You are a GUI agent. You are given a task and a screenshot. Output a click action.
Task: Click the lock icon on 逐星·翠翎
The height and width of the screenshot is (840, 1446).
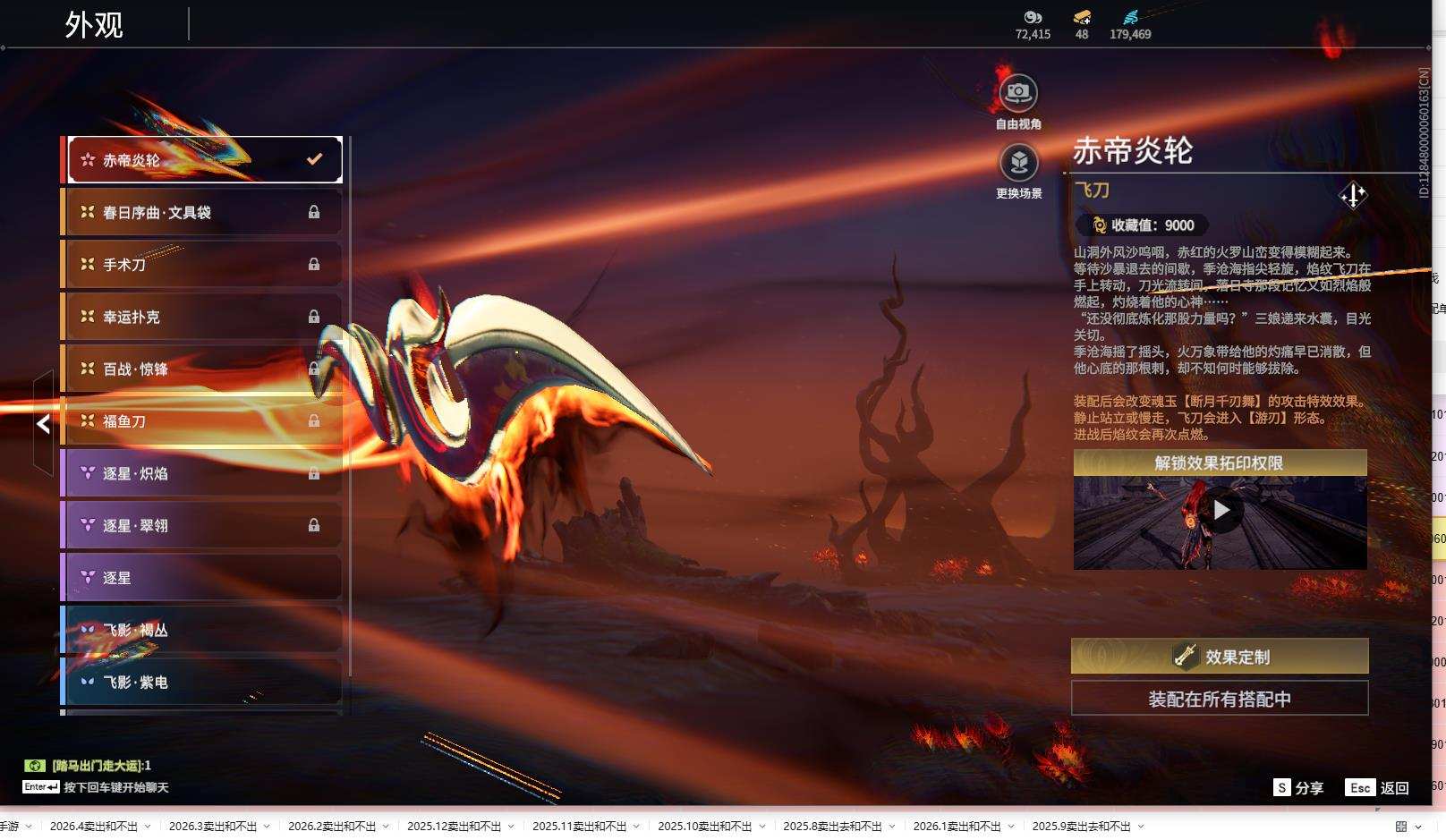click(315, 525)
